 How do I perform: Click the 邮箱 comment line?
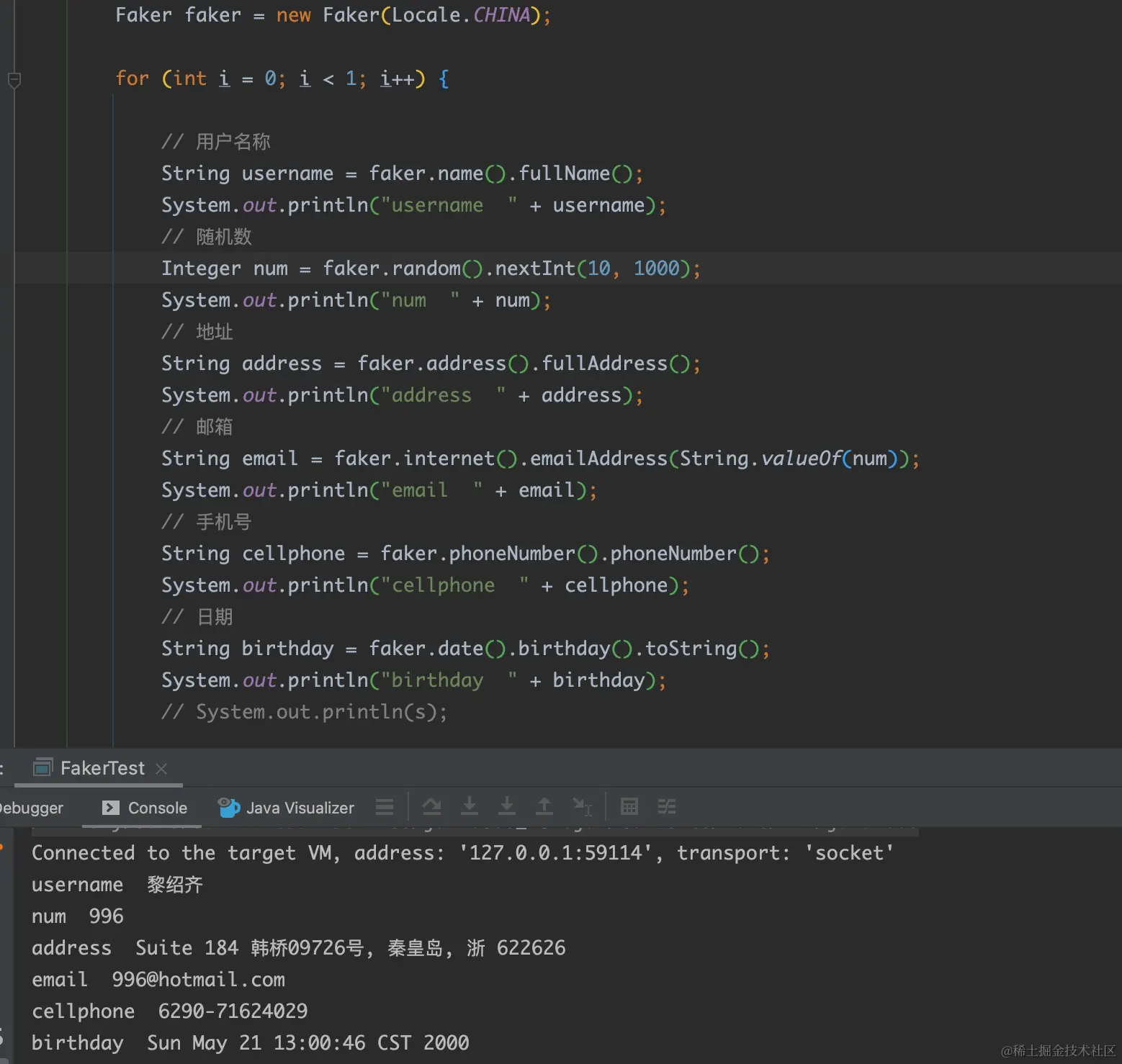(197, 427)
